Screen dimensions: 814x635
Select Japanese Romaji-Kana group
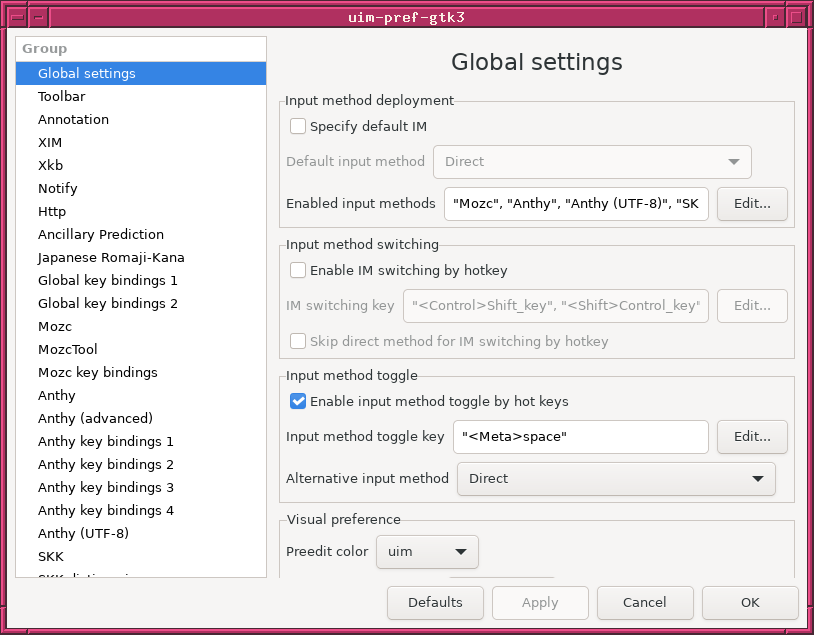tap(111, 258)
